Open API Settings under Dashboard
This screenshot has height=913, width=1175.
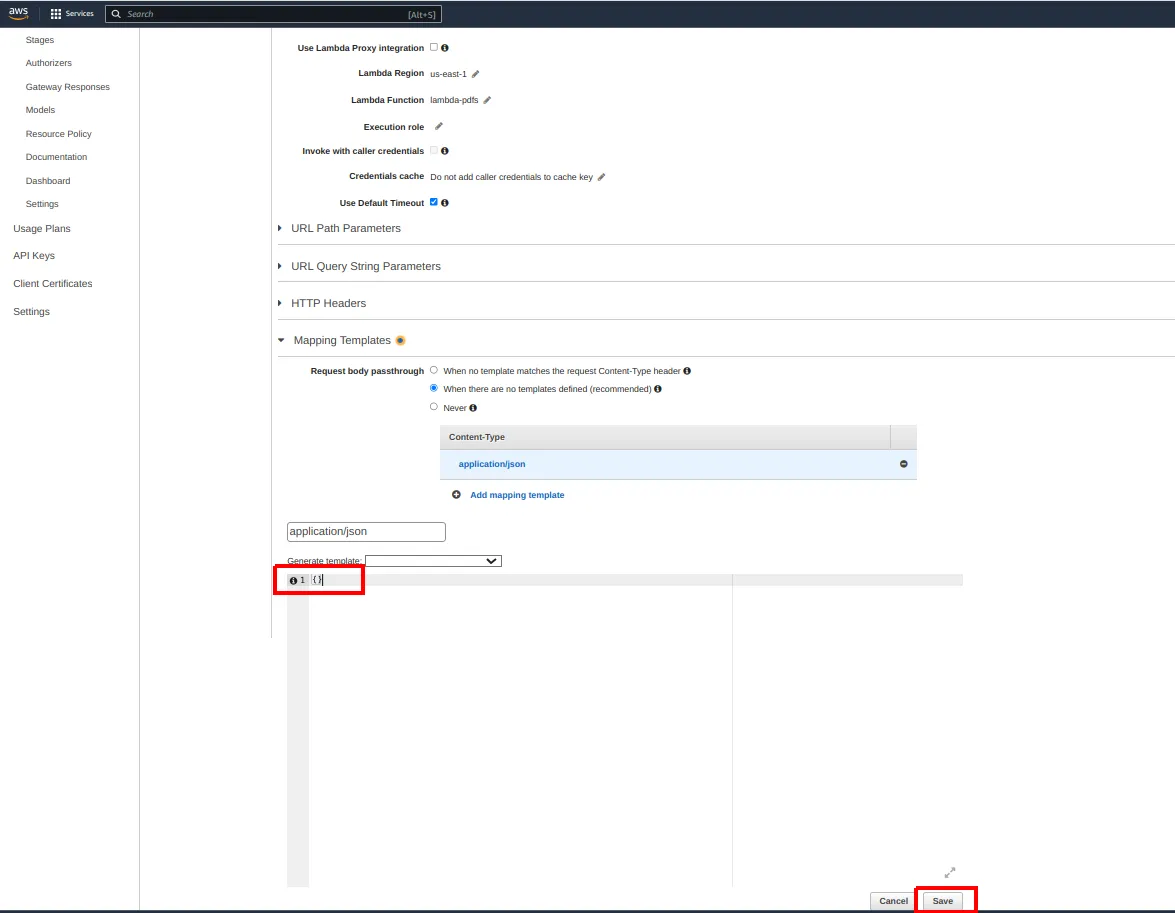click(x=42, y=204)
